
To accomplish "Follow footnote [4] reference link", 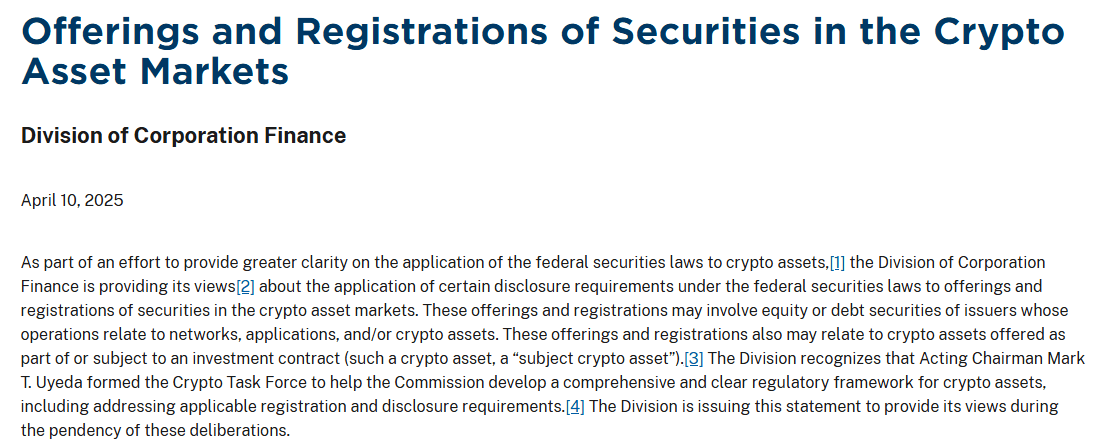I will (575, 406).
